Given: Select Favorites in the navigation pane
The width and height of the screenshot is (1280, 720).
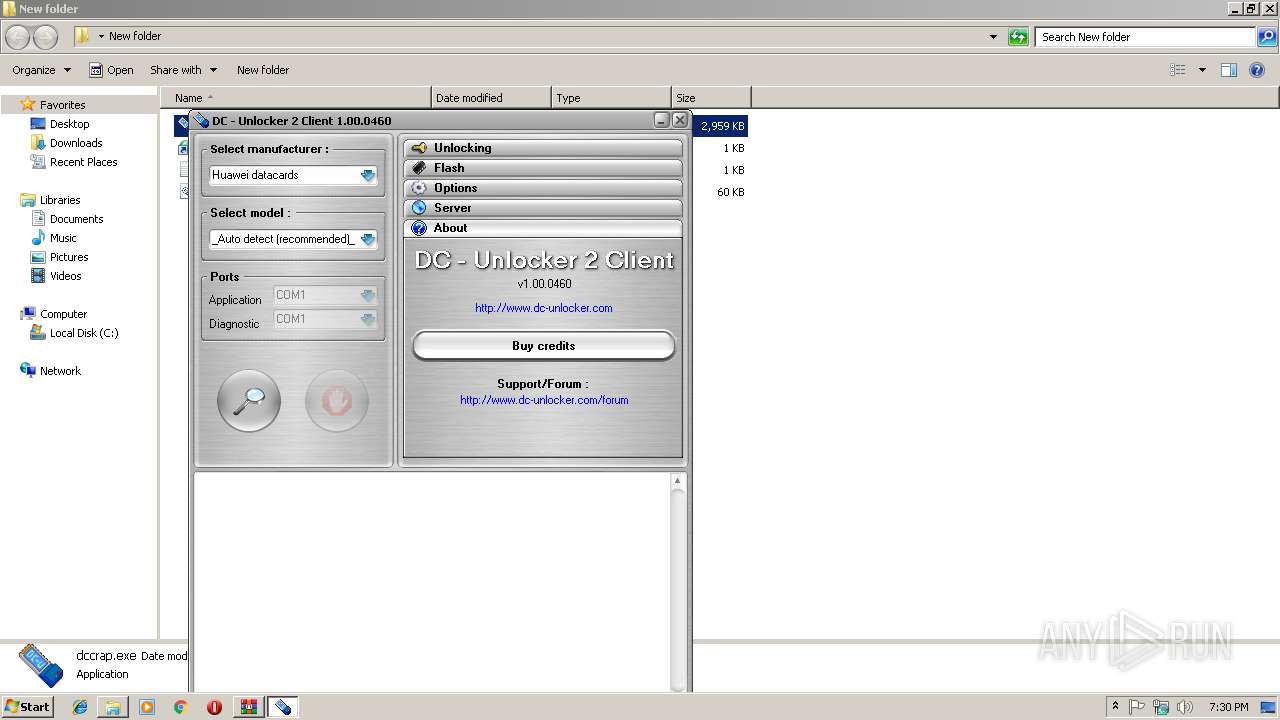Looking at the screenshot, I should tap(62, 105).
